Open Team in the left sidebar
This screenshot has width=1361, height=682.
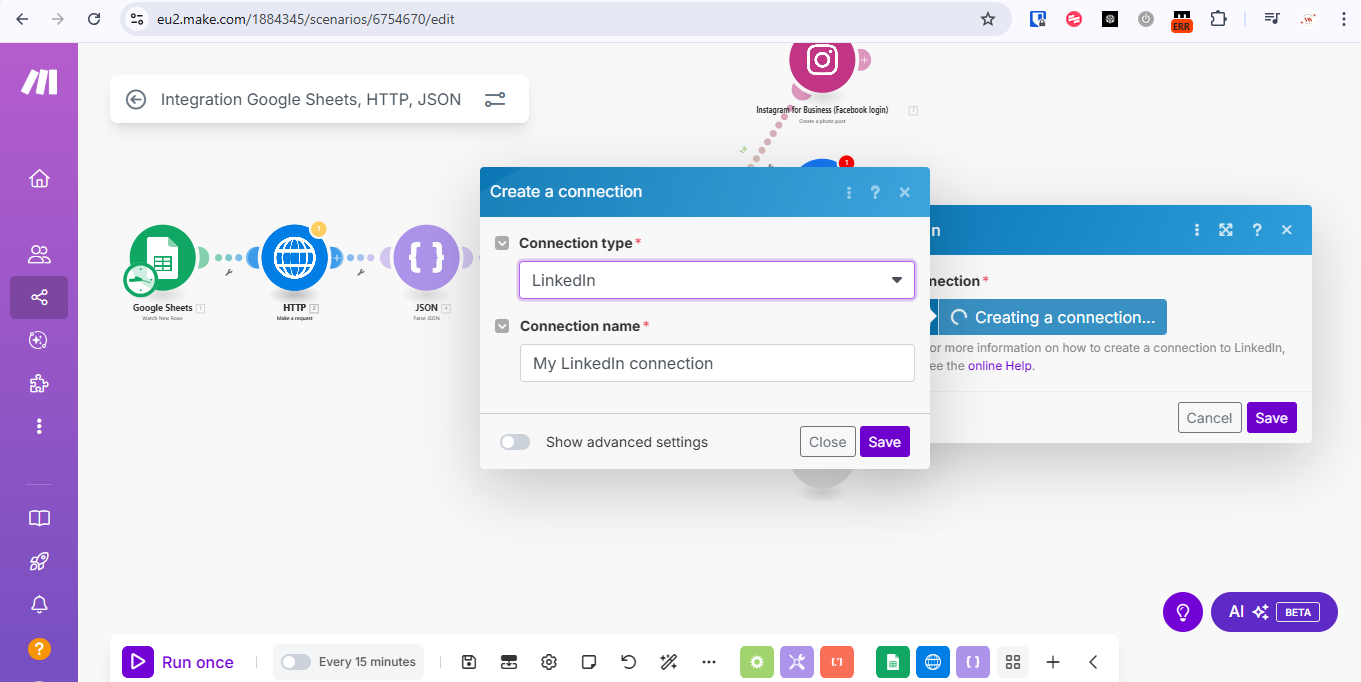[x=39, y=254]
